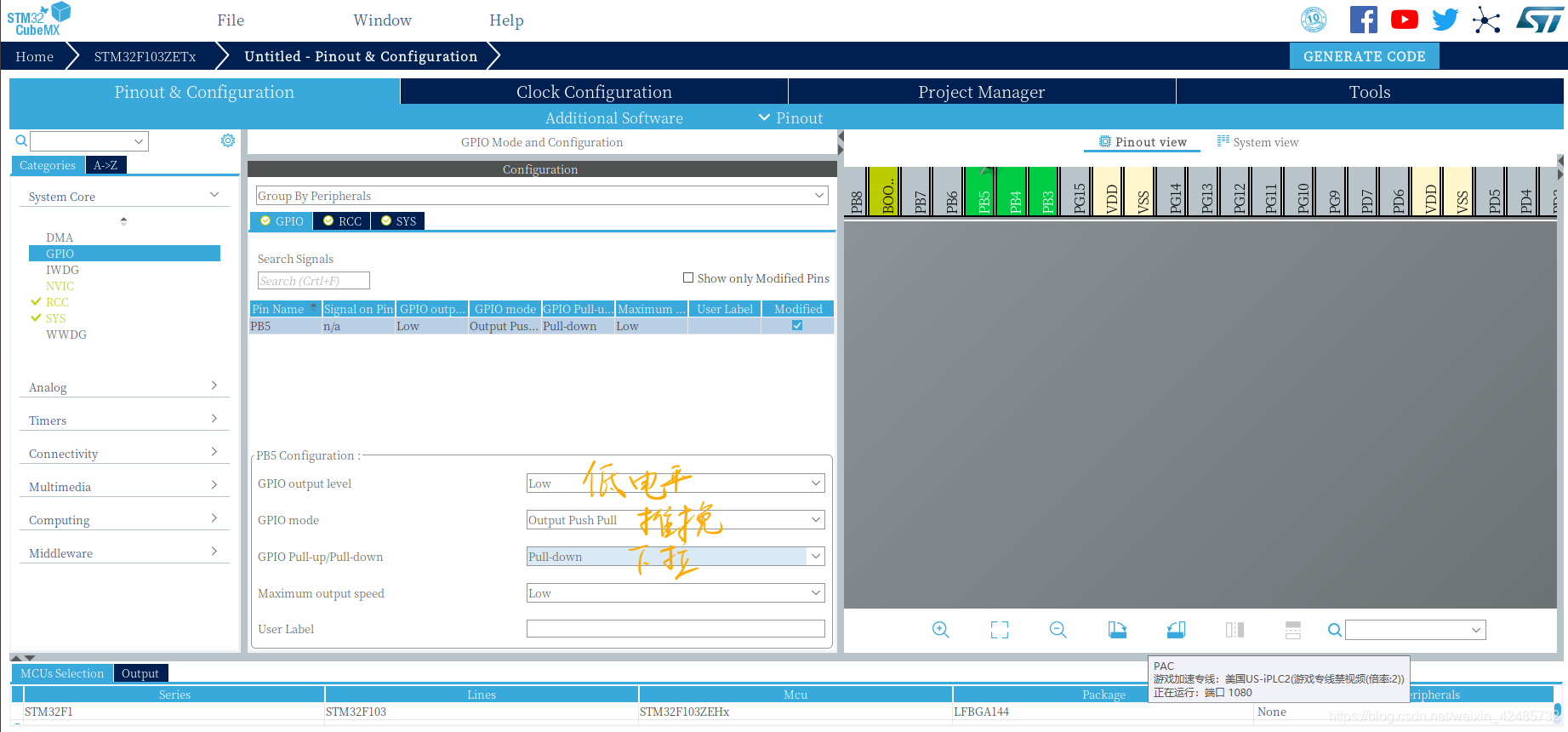Flip the chip vertically
1568x732 pixels.
tap(1293, 630)
